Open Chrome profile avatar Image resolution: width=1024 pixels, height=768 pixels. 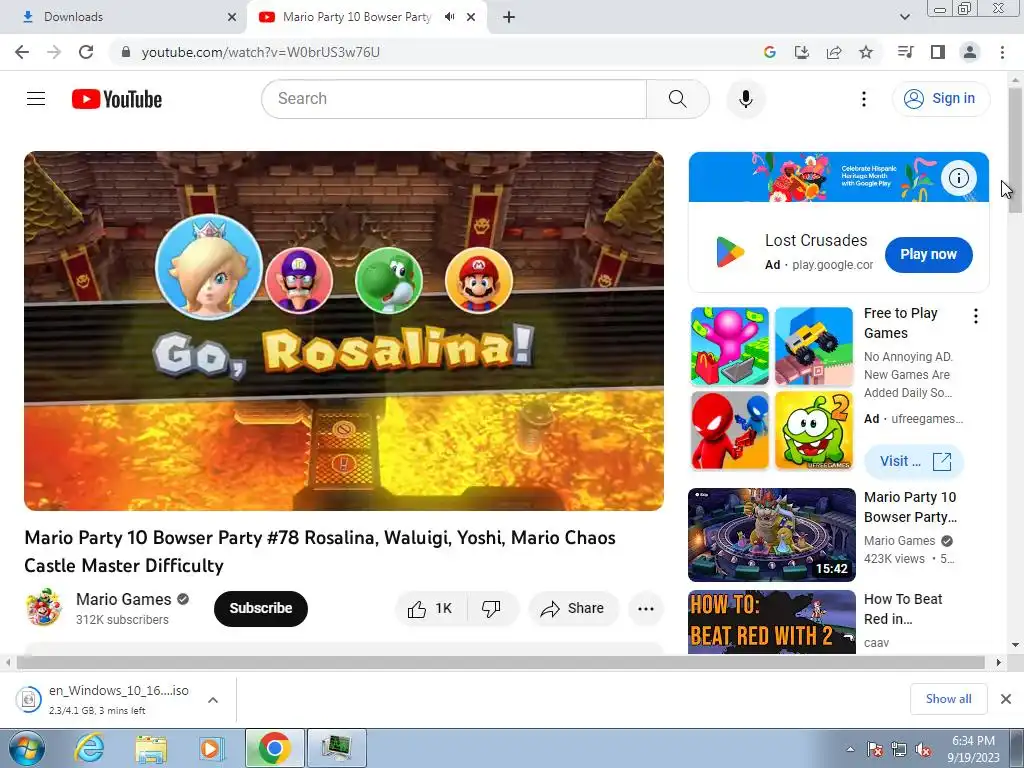coord(970,52)
